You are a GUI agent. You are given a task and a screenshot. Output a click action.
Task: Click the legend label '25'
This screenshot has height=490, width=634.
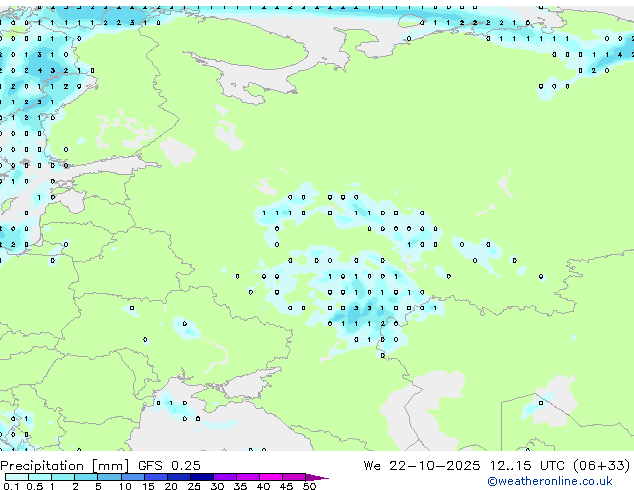(x=194, y=486)
